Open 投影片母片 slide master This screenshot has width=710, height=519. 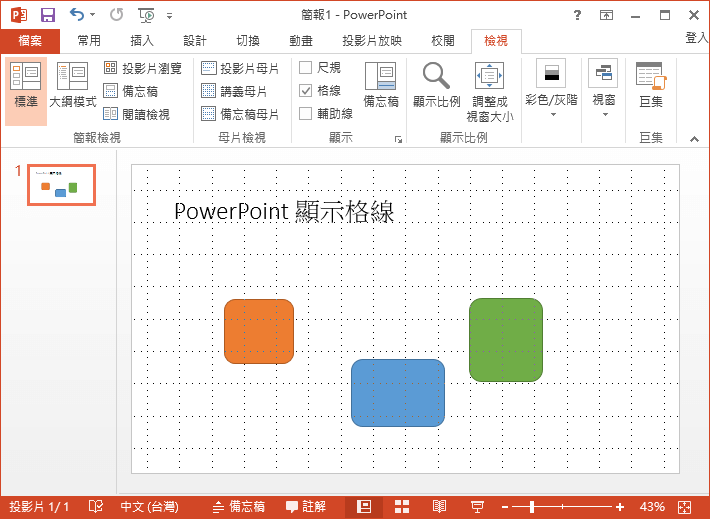pos(240,68)
